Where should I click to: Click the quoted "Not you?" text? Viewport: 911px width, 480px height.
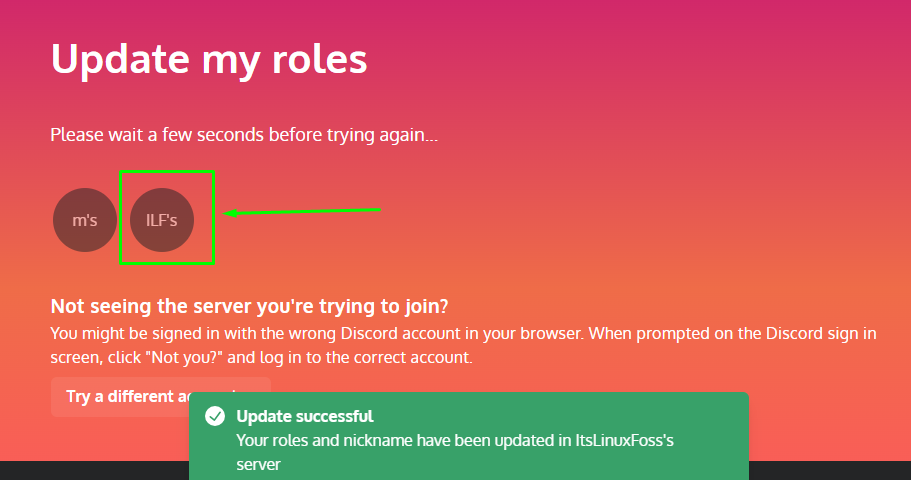(187, 357)
